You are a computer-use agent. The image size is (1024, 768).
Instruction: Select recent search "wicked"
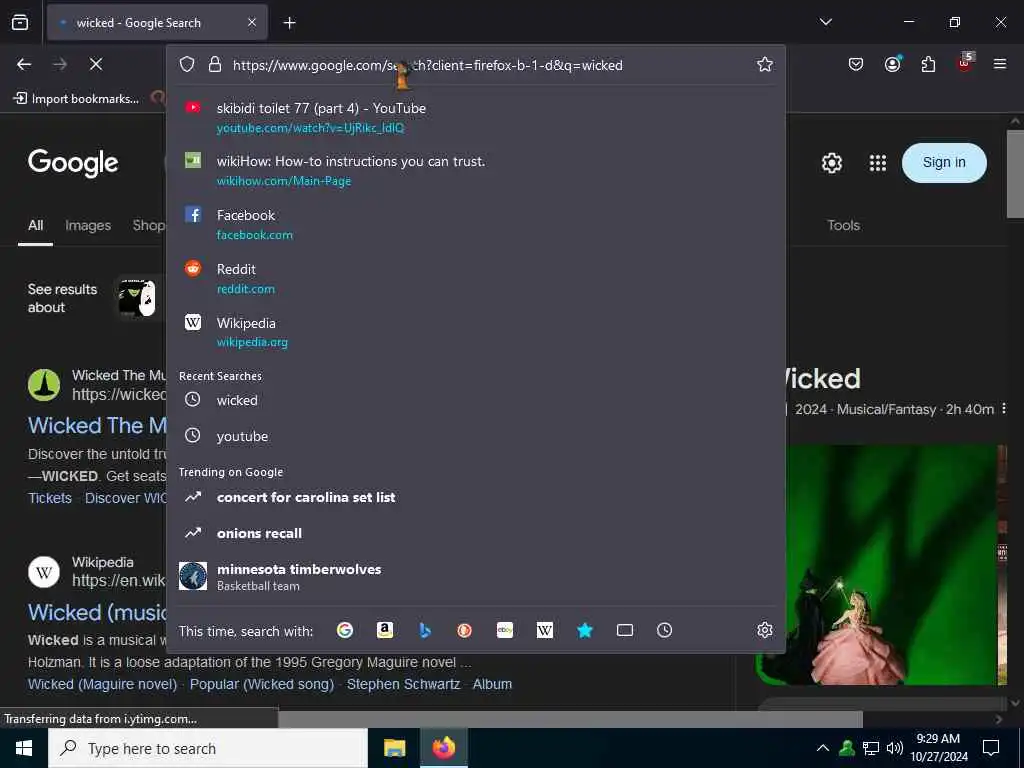pyautogui.click(x=476, y=400)
